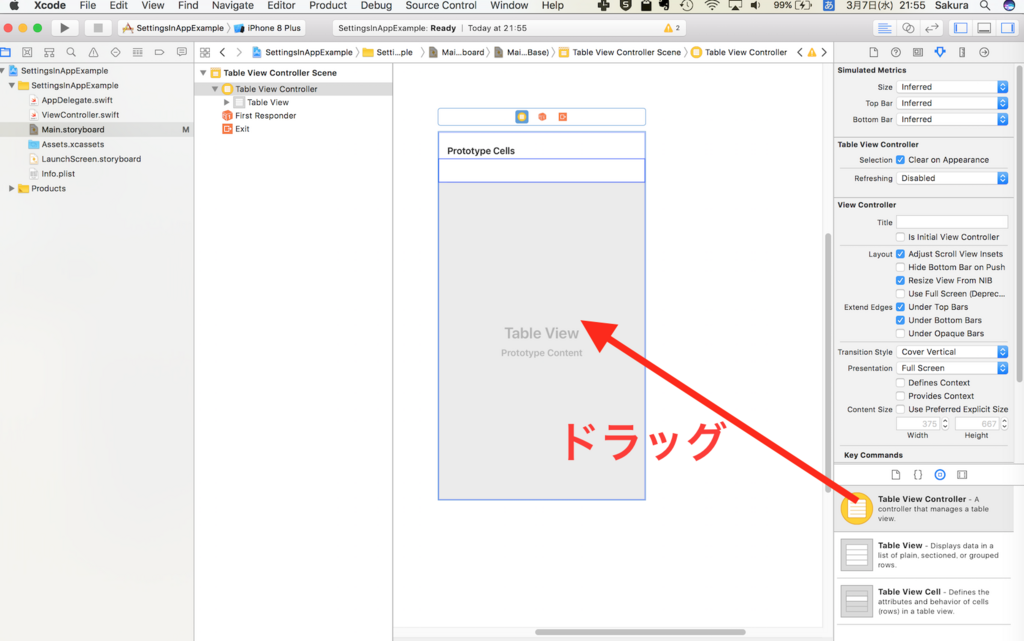Select the iPhone 8 Plus run destination
The height and width of the screenshot is (641, 1024).
(267, 28)
